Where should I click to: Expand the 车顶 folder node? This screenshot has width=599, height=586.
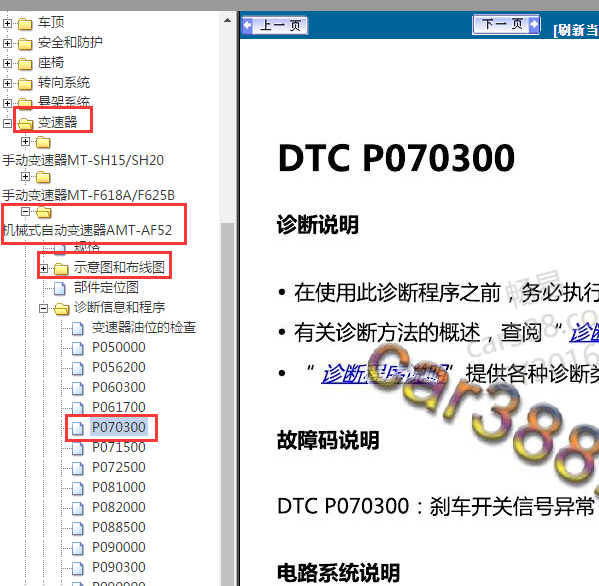coord(7,23)
